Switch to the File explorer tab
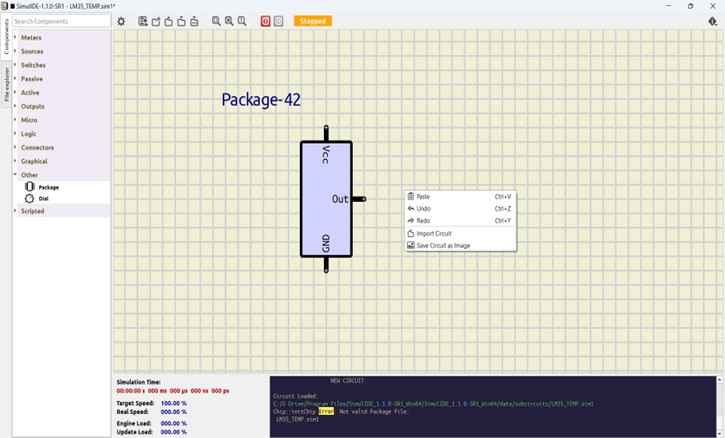725x438 pixels. [6, 85]
